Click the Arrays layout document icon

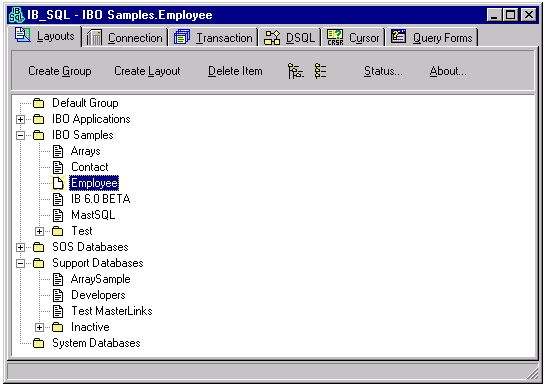coord(58,151)
